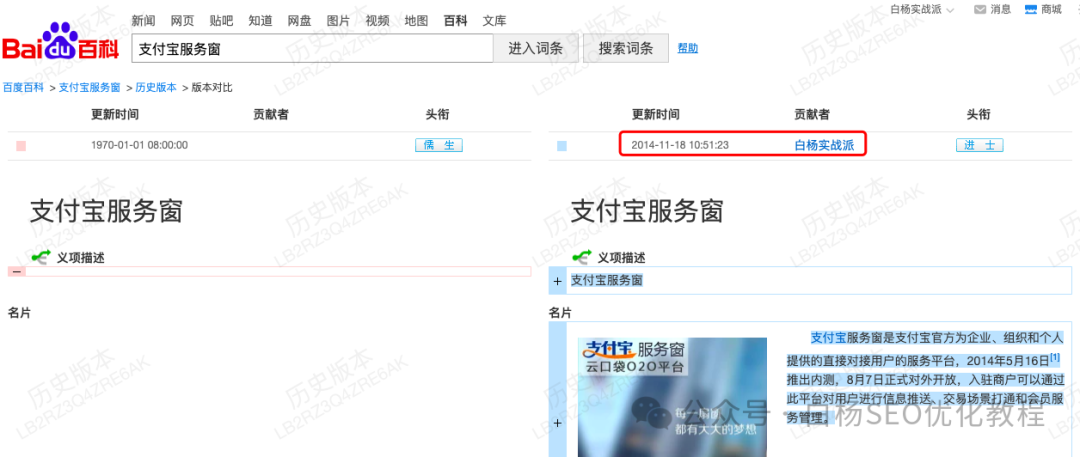
Task: Open the 网盘 navigation tab
Action: click(299, 21)
